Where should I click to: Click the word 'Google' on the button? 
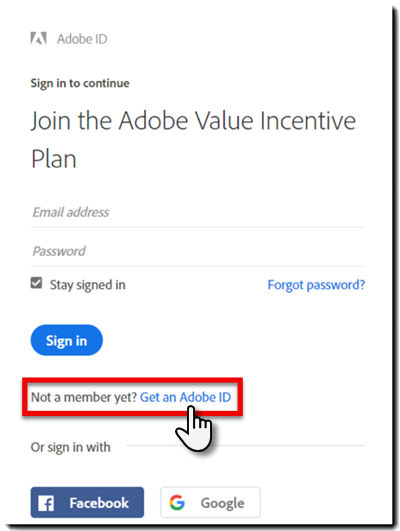[x=223, y=503]
